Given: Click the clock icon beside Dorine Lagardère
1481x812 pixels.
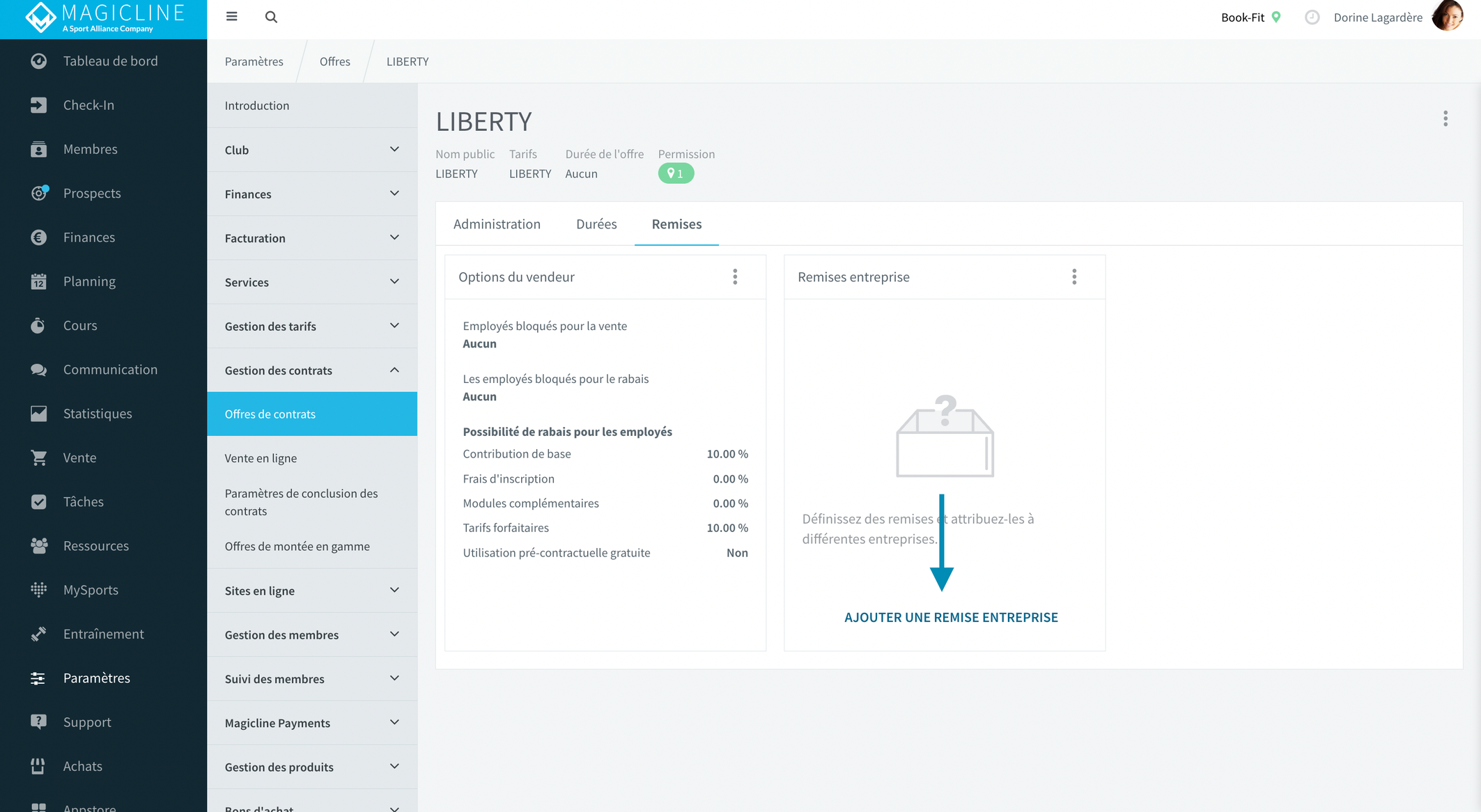Looking at the screenshot, I should tap(1312, 17).
